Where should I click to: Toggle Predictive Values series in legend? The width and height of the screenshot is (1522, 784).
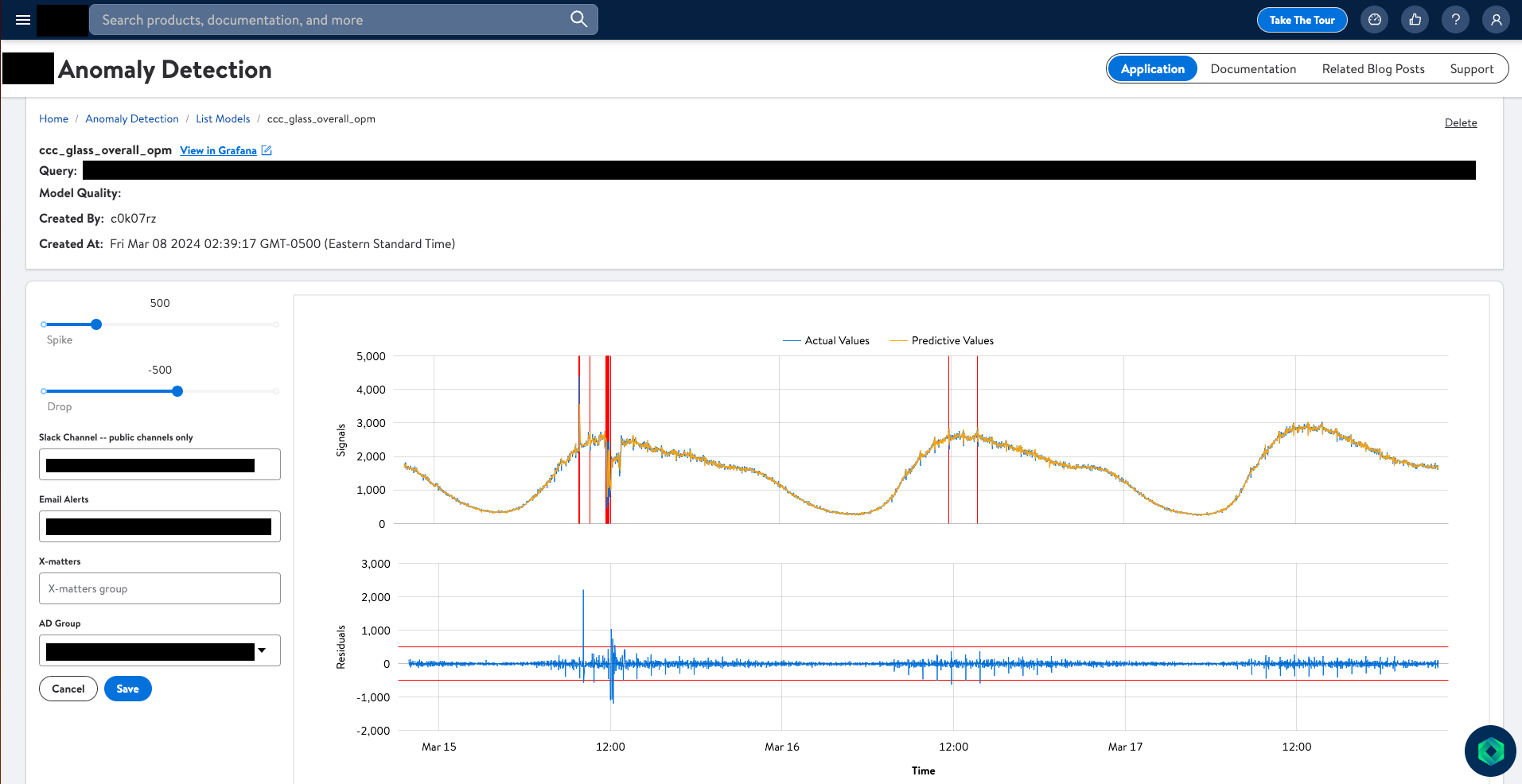(941, 340)
